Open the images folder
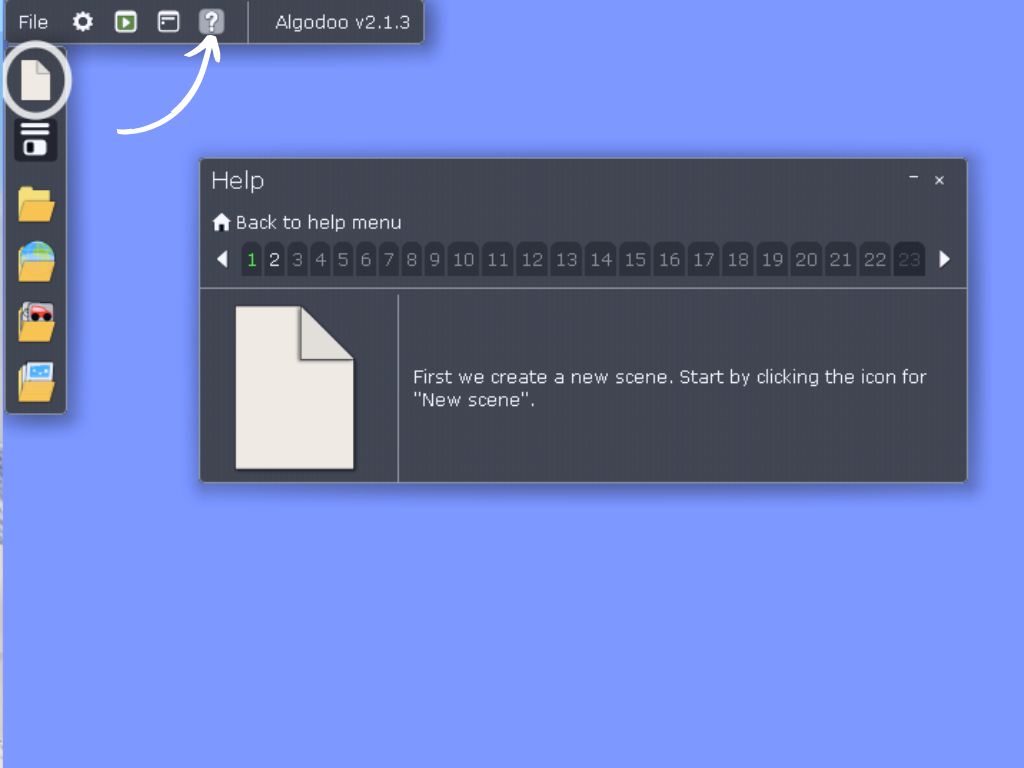Image resolution: width=1024 pixels, height=768 pixels. (x=35, y=378)
